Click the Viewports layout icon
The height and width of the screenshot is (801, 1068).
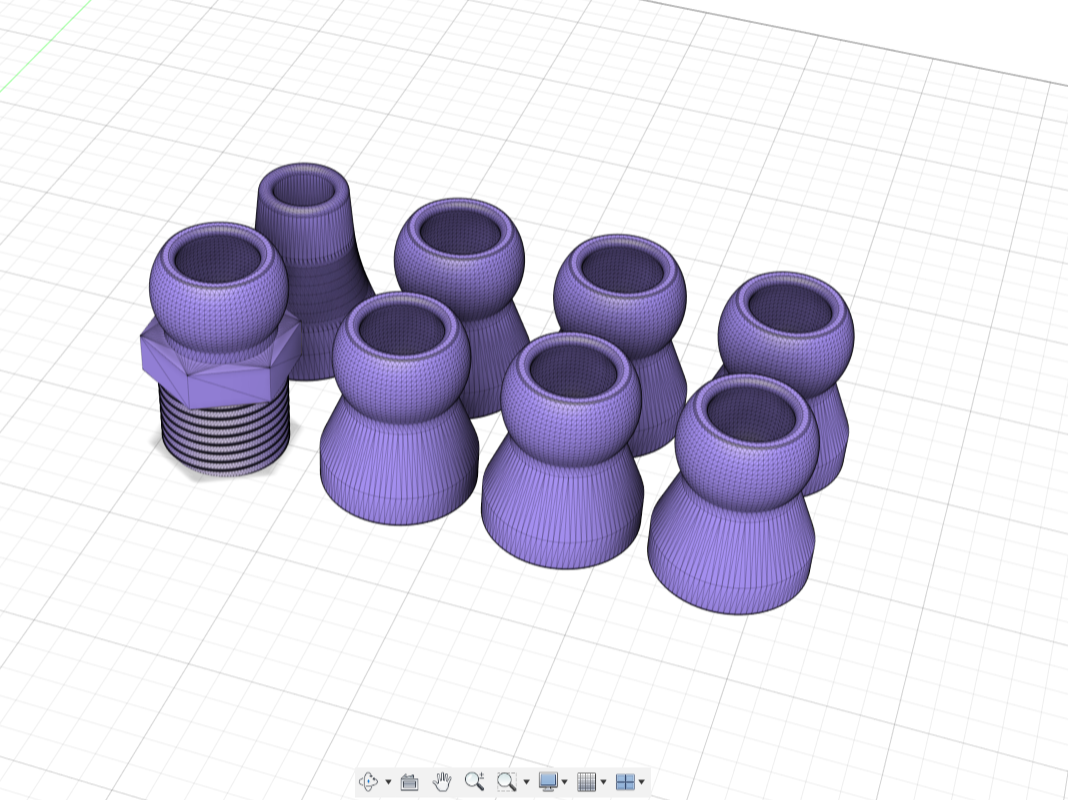(625, 781)
